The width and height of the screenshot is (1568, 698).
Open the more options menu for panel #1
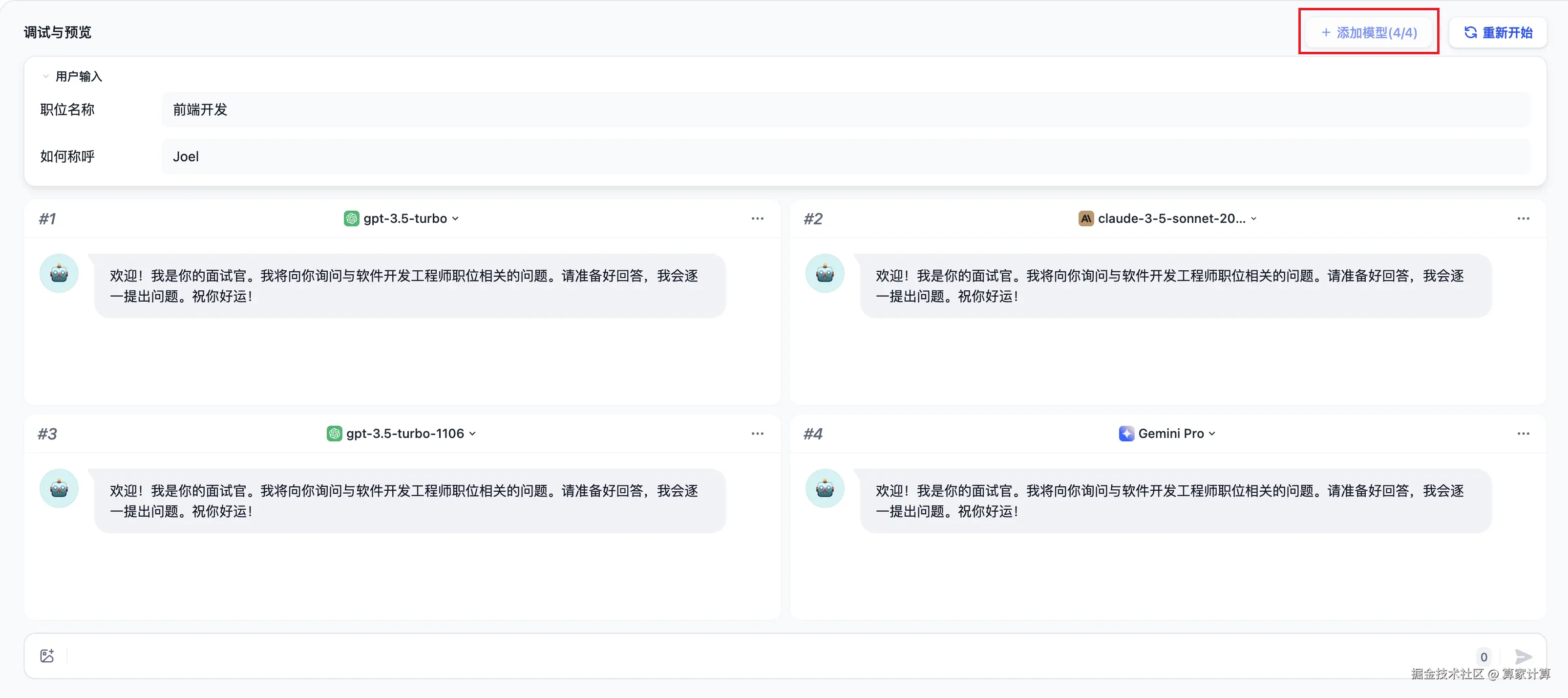pos(757,218)
